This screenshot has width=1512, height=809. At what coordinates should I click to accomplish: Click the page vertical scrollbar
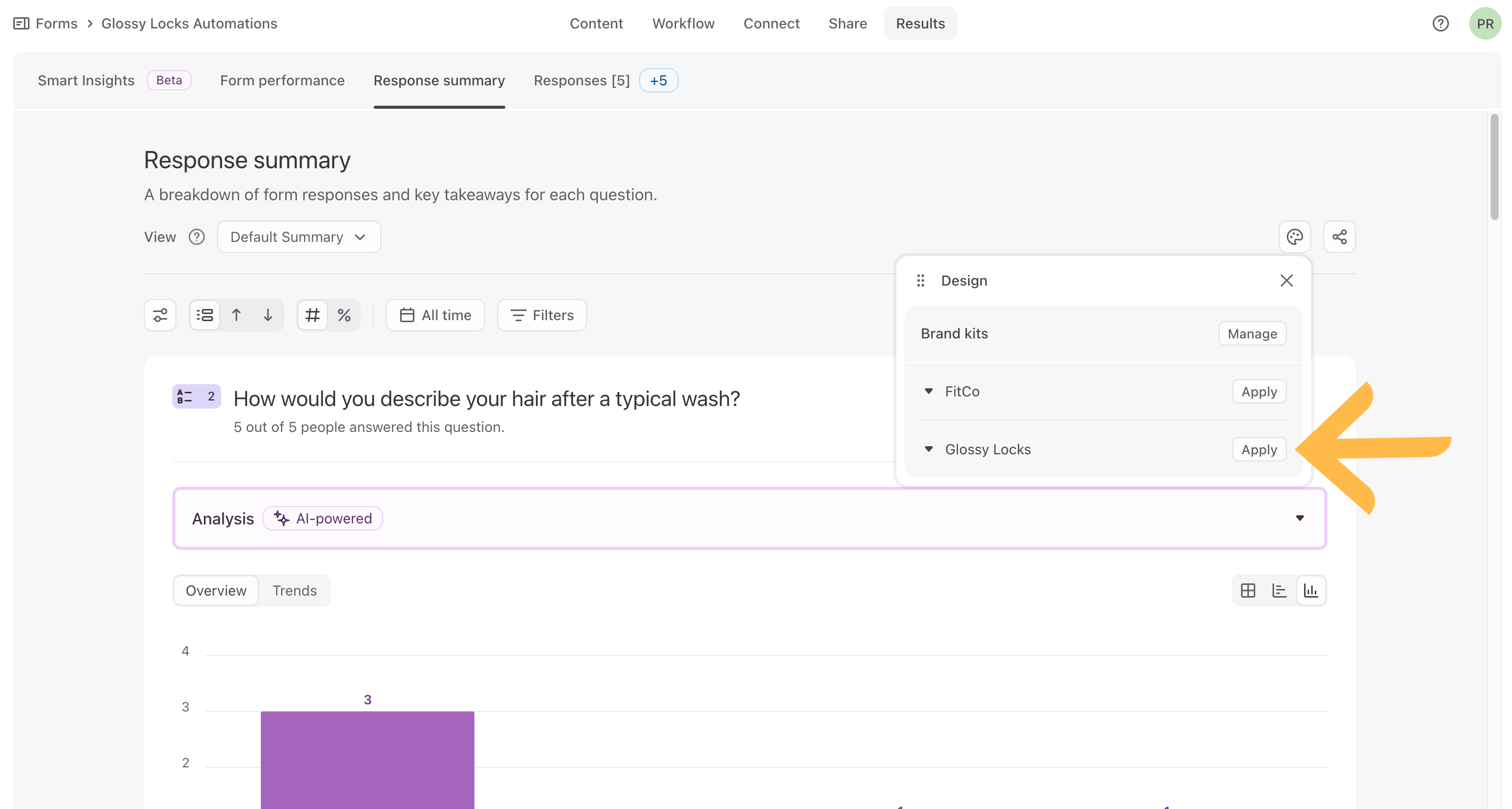1494,167
